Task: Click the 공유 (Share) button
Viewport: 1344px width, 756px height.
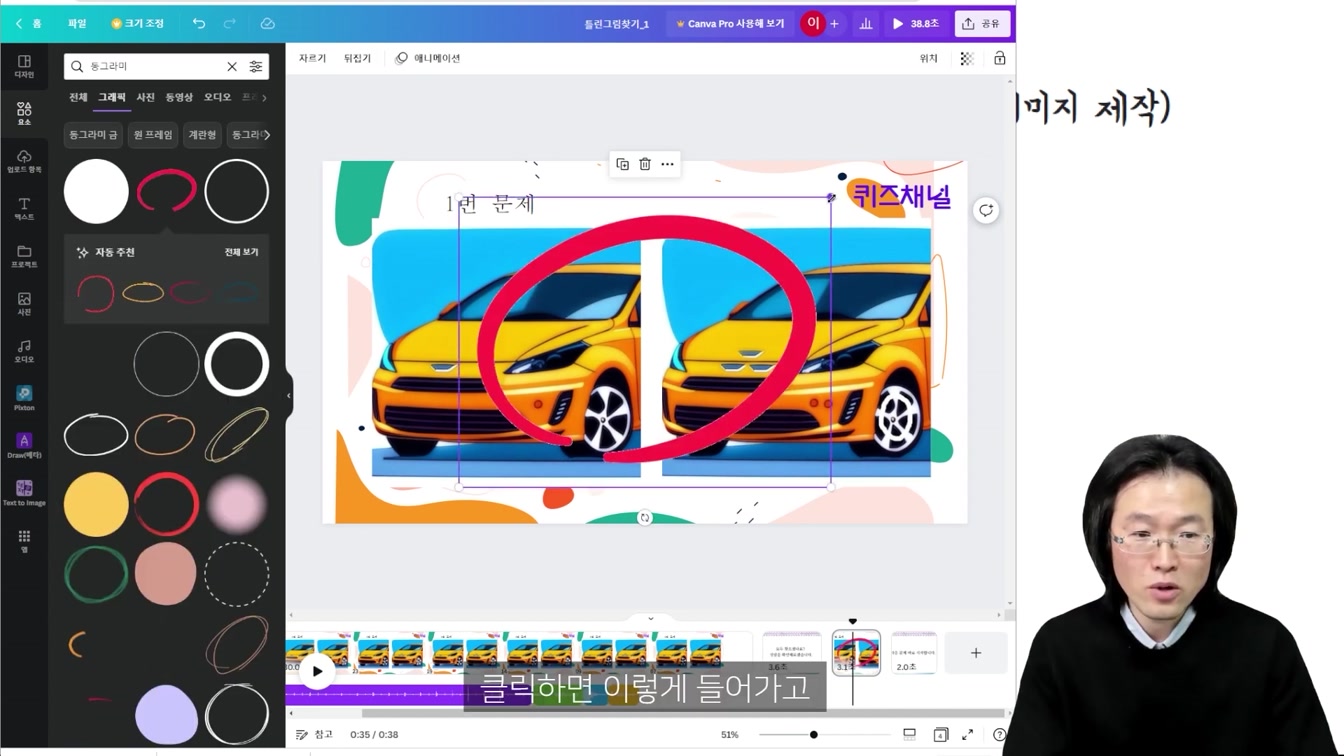Action: tap(981, 23)
